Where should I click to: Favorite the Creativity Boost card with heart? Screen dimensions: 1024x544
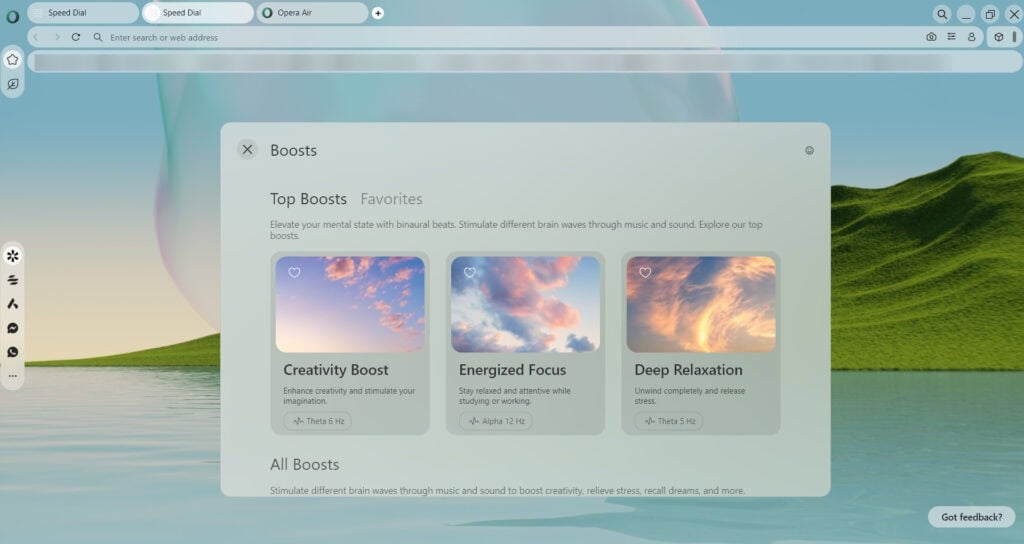tap(294, 272)
